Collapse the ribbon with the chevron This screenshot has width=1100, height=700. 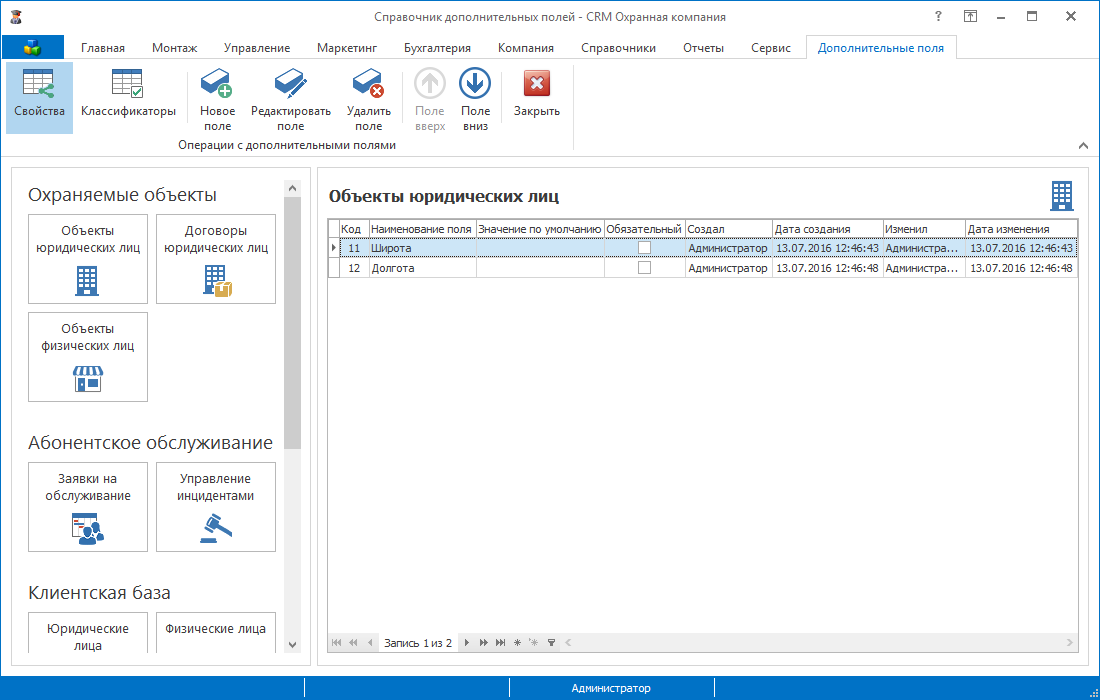tap(1083, 146)
